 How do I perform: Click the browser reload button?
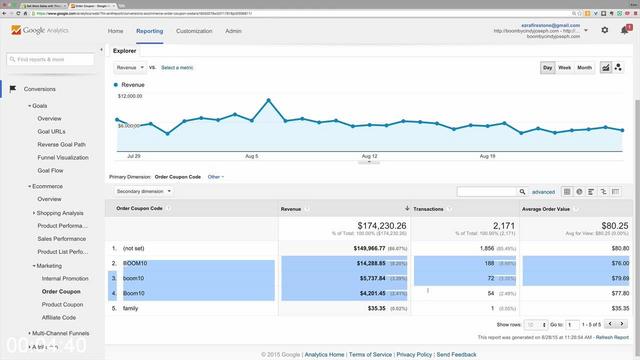coord(18,13)
